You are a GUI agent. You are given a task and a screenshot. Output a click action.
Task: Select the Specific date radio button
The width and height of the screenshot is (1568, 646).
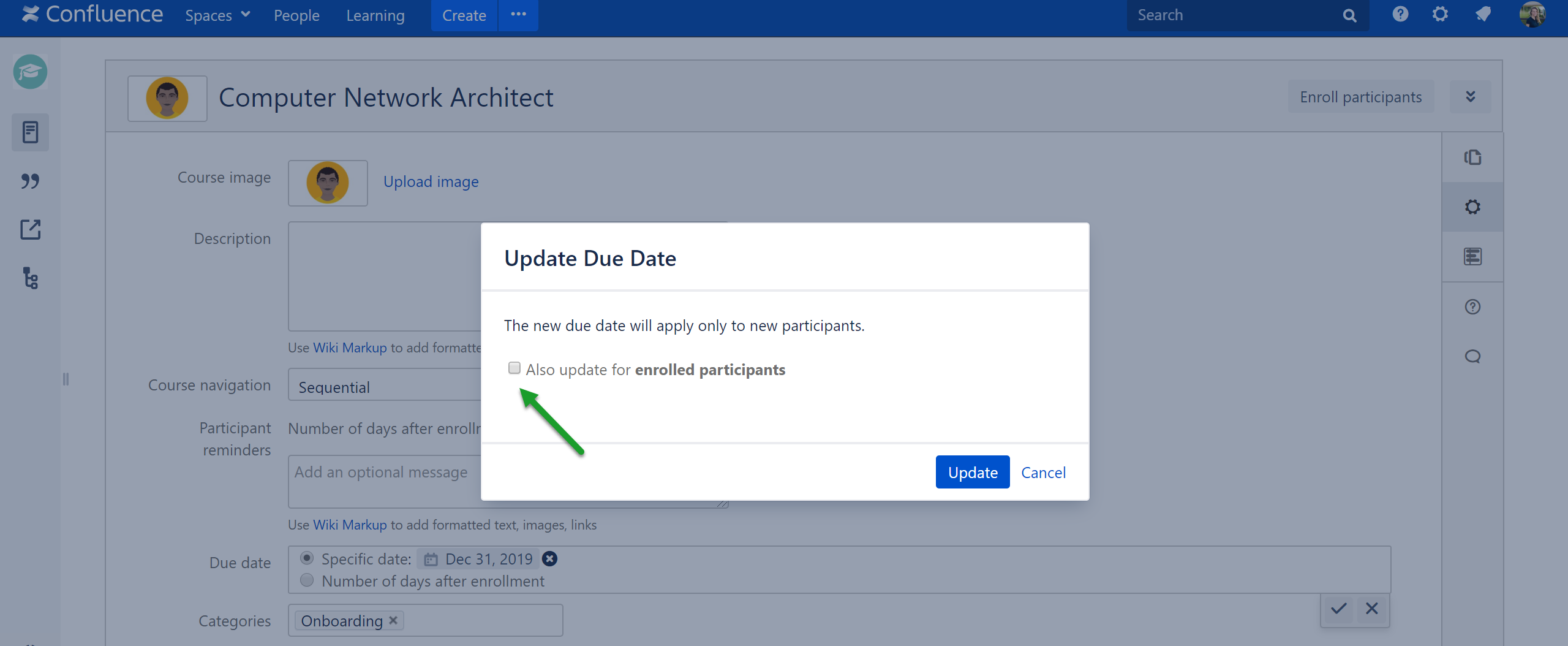[x=307, y=558]
